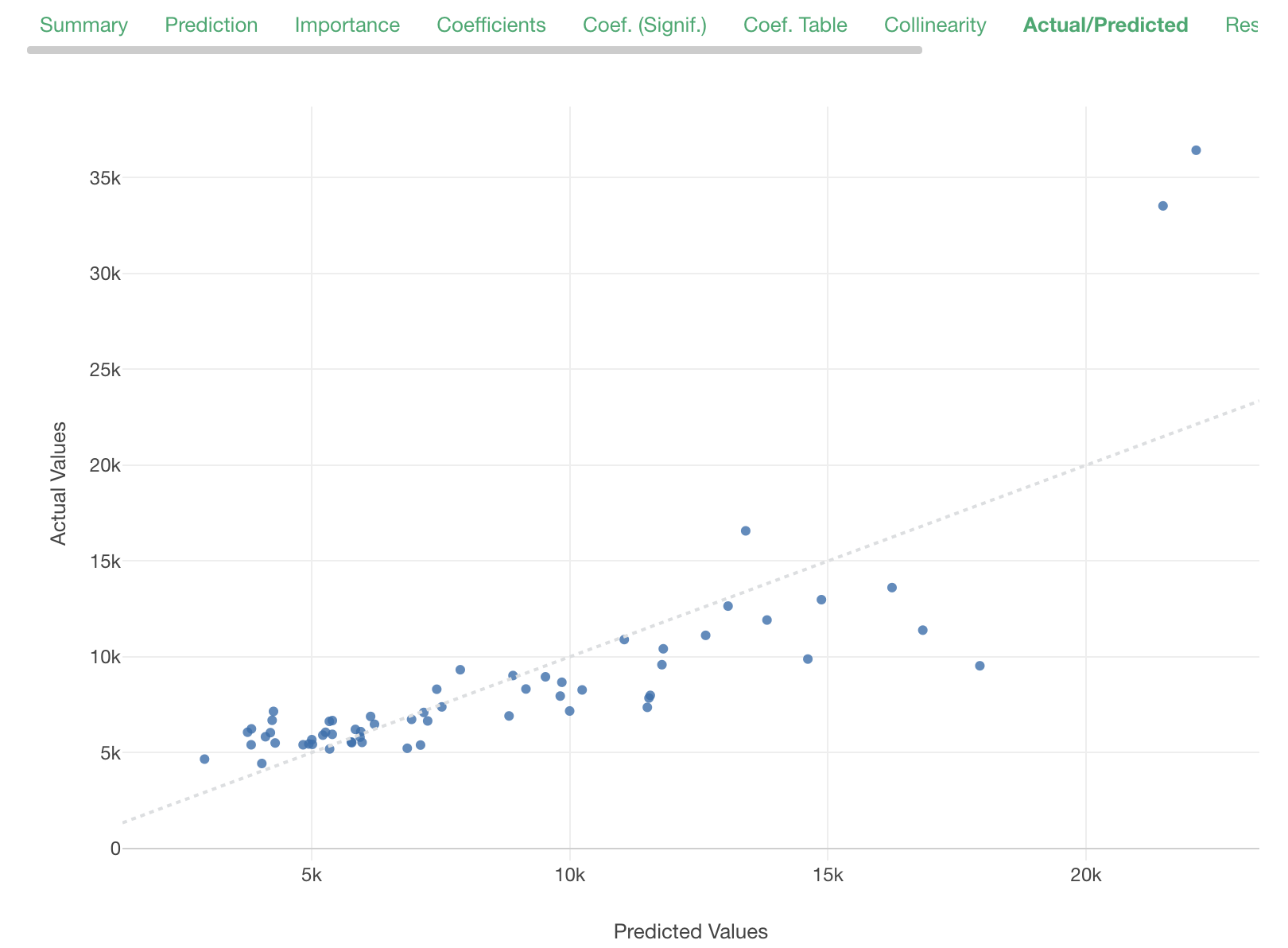Open the Summary tab

83,25
